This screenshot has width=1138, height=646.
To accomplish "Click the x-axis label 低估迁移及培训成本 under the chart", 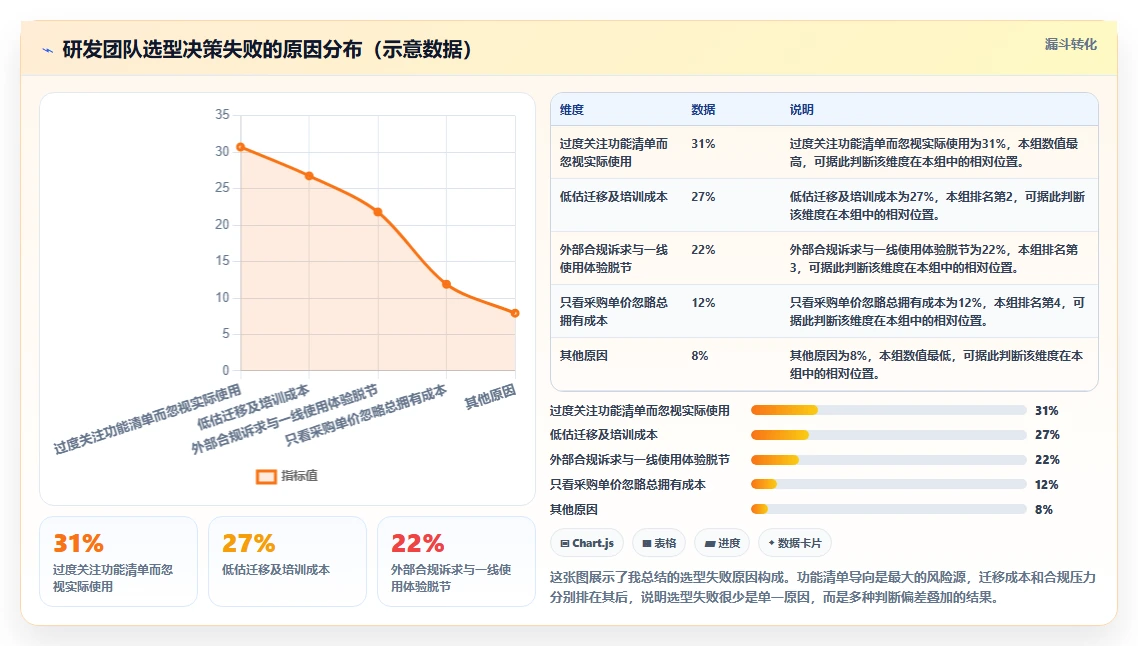I will click(253, 407).
